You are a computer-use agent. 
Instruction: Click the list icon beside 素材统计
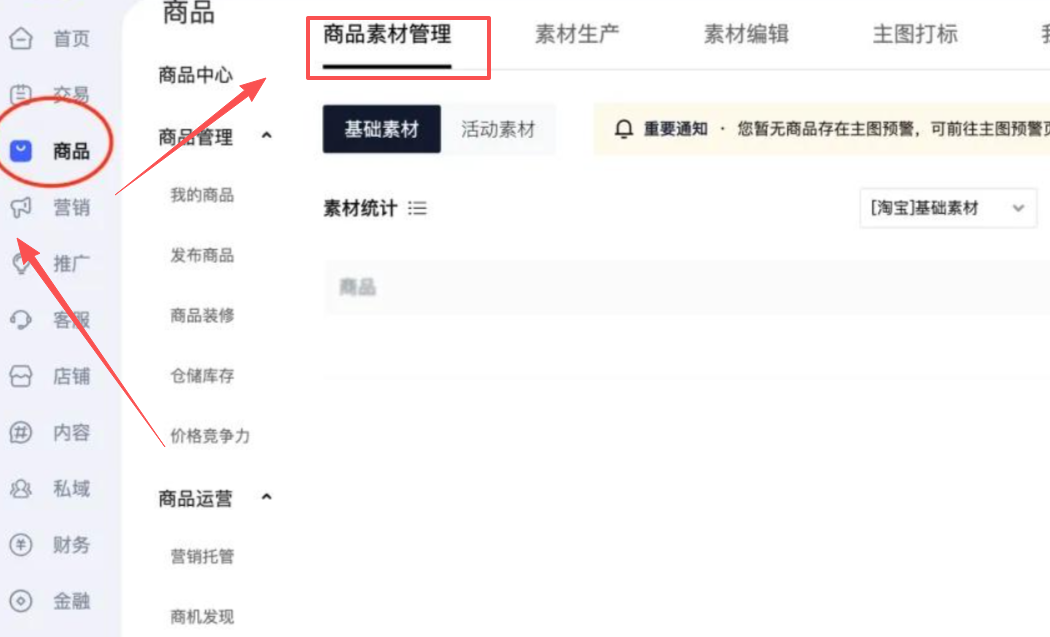click(417, 208)
